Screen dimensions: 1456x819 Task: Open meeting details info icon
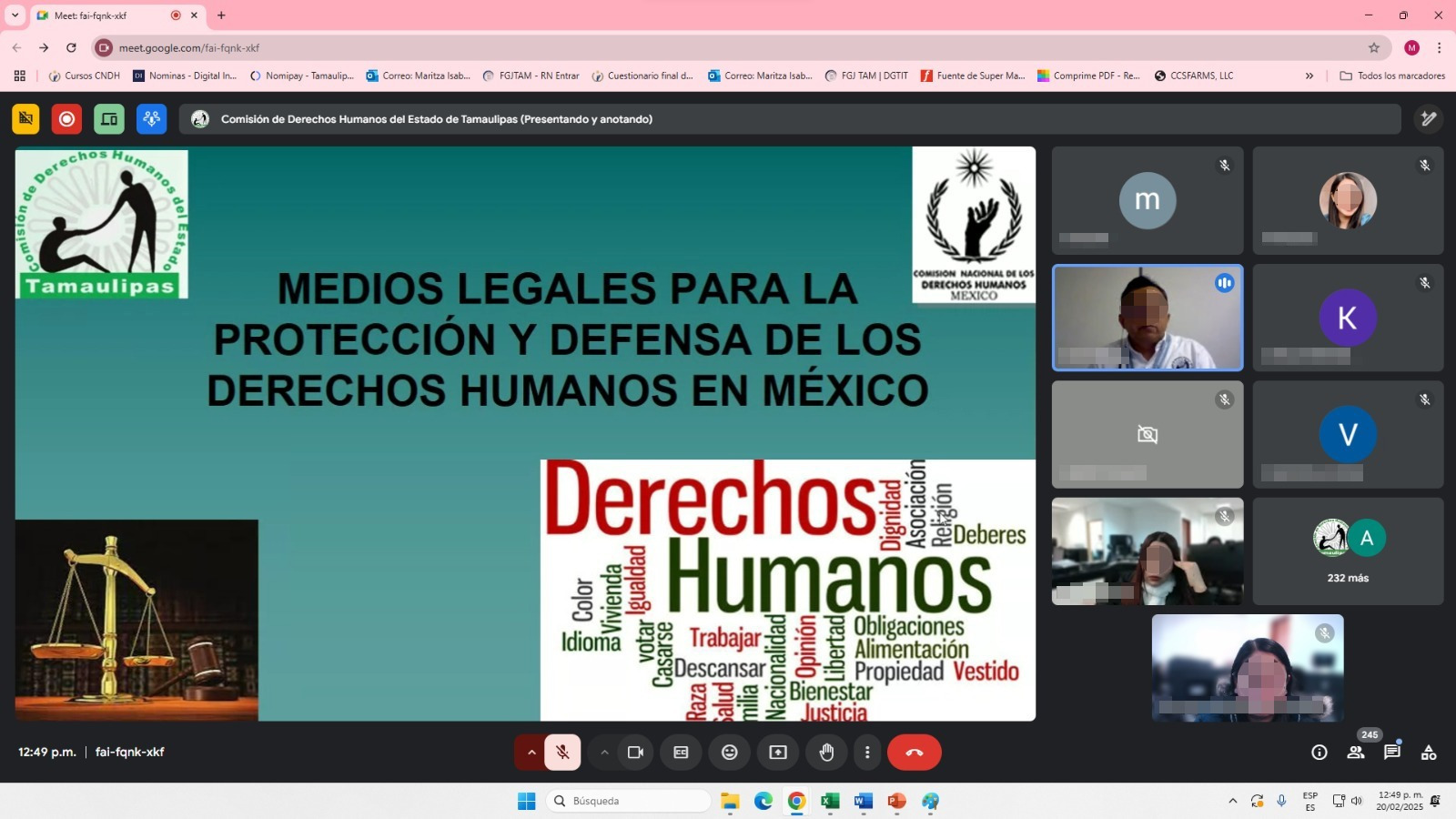click(1319, 753)
